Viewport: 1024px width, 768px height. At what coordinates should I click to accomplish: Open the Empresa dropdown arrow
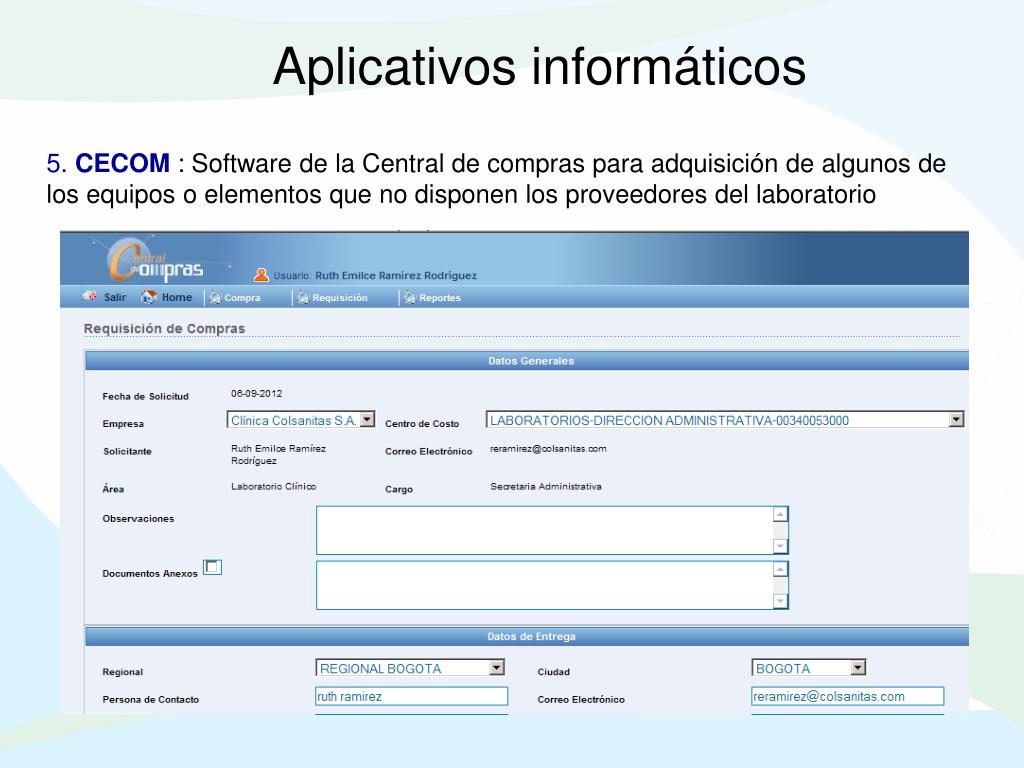(368, 419)
